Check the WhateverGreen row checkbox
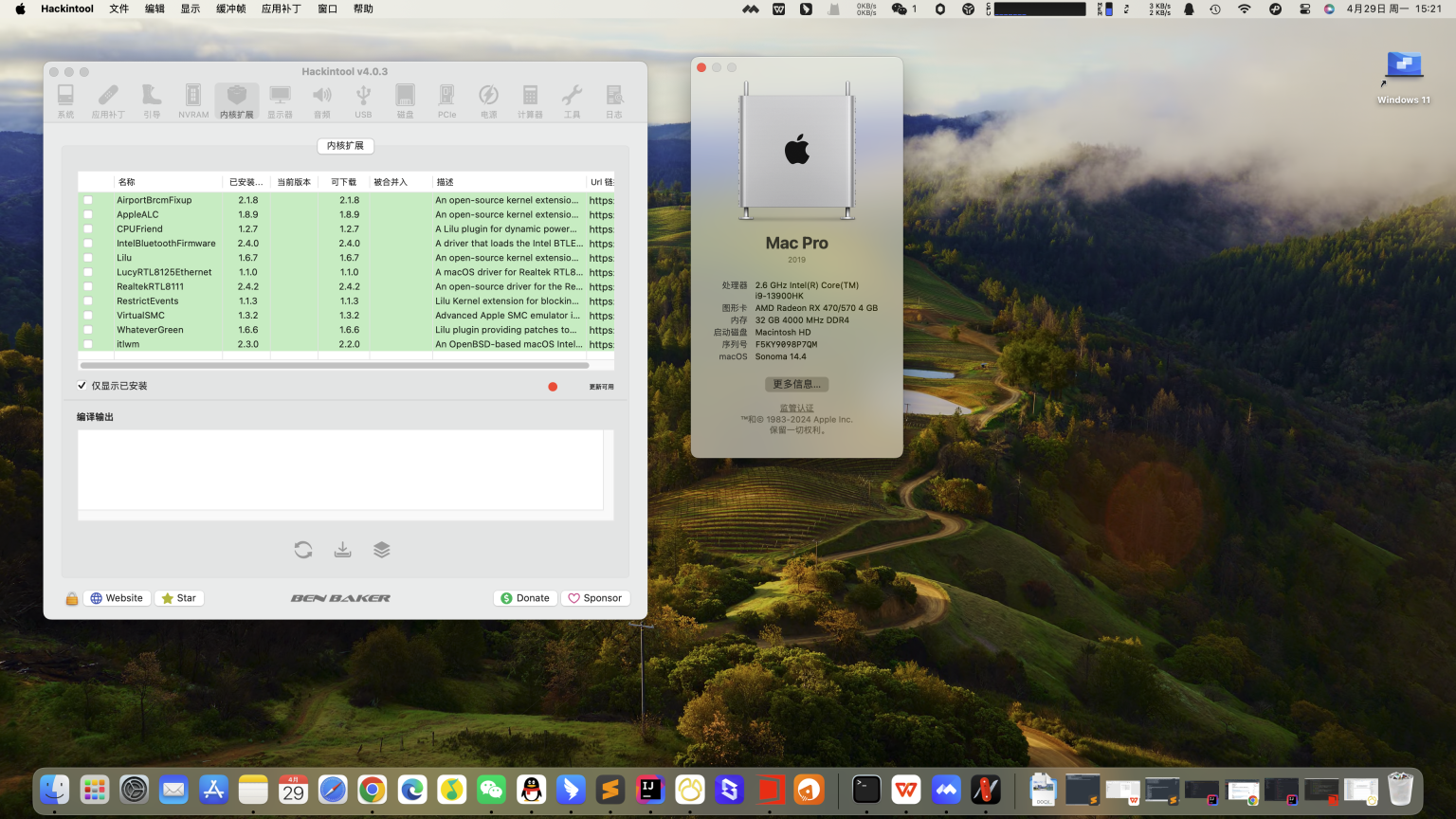This screenshot has width=1456, height=819. coord(88,329)
